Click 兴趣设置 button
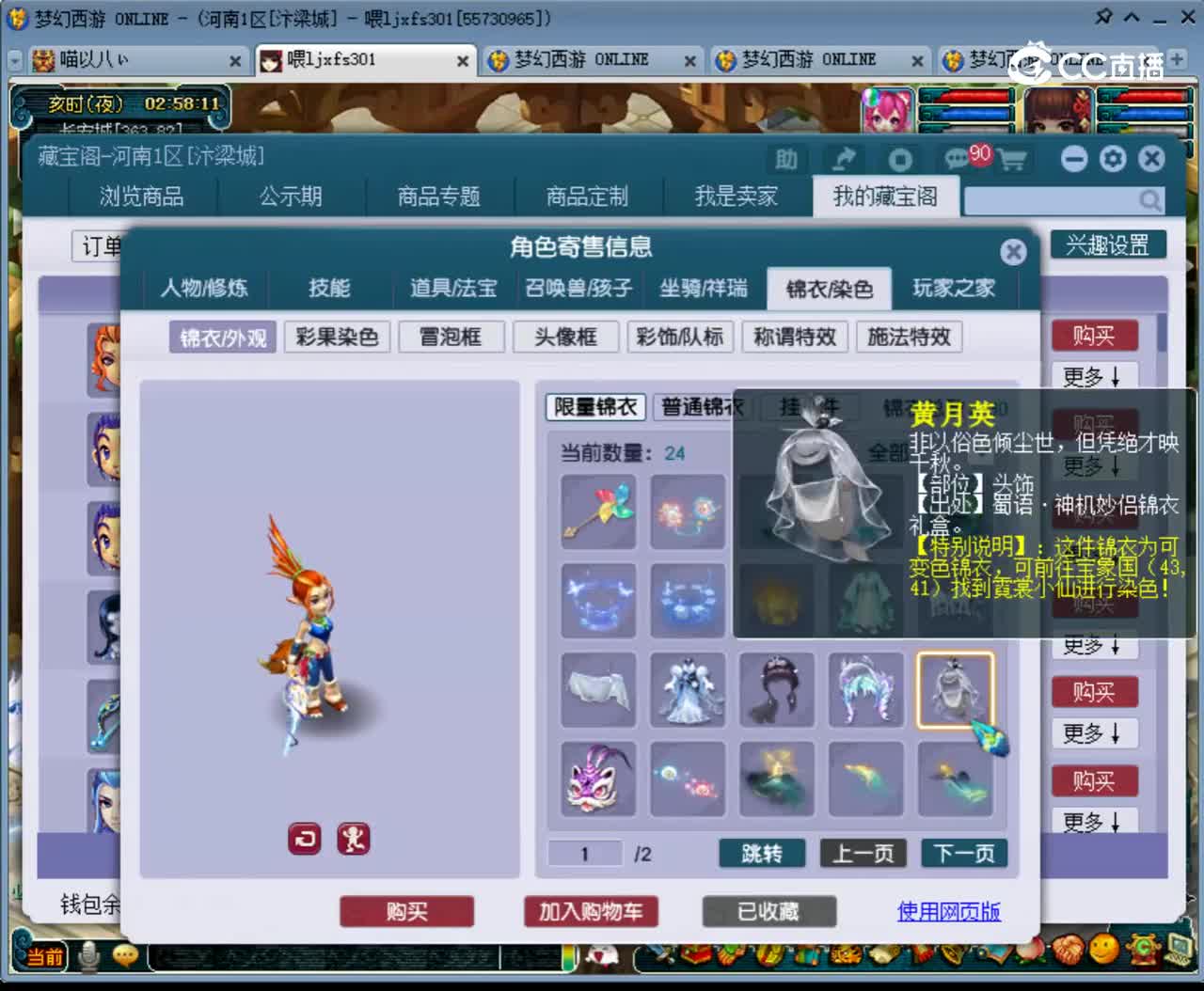Screen dimensions: 1204x991 coord(1108,245)
